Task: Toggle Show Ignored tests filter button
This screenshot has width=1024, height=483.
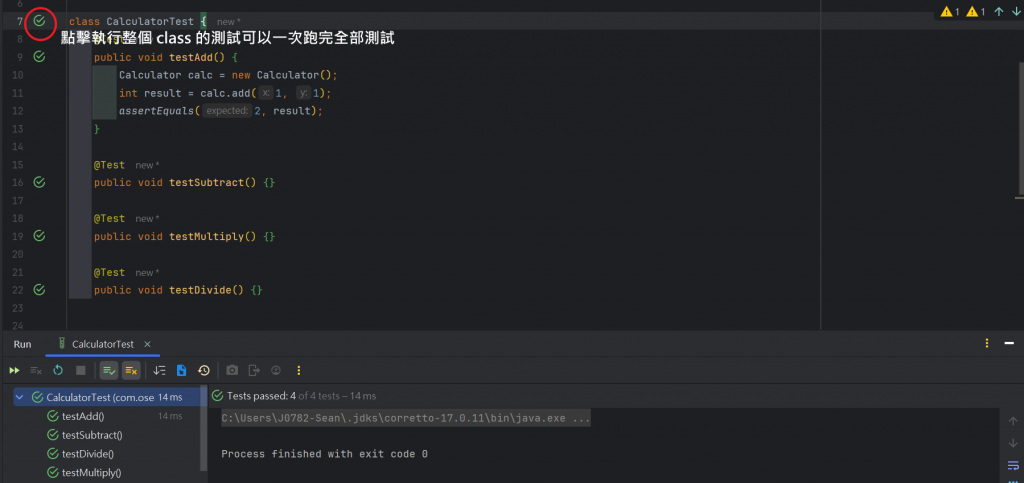Action: 131,370
